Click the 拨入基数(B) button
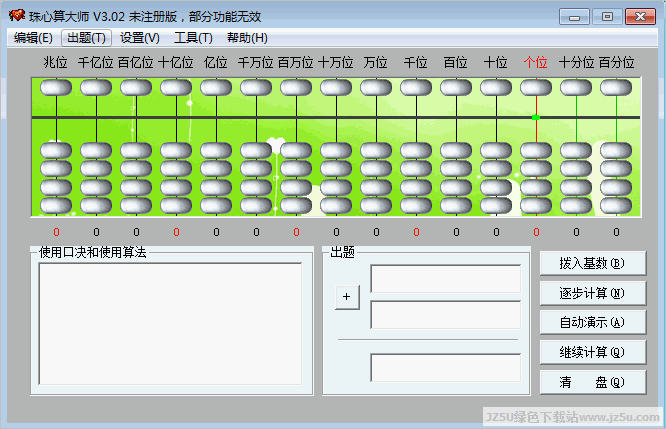The height and width of the screenshot is (429, 666). 593,263
